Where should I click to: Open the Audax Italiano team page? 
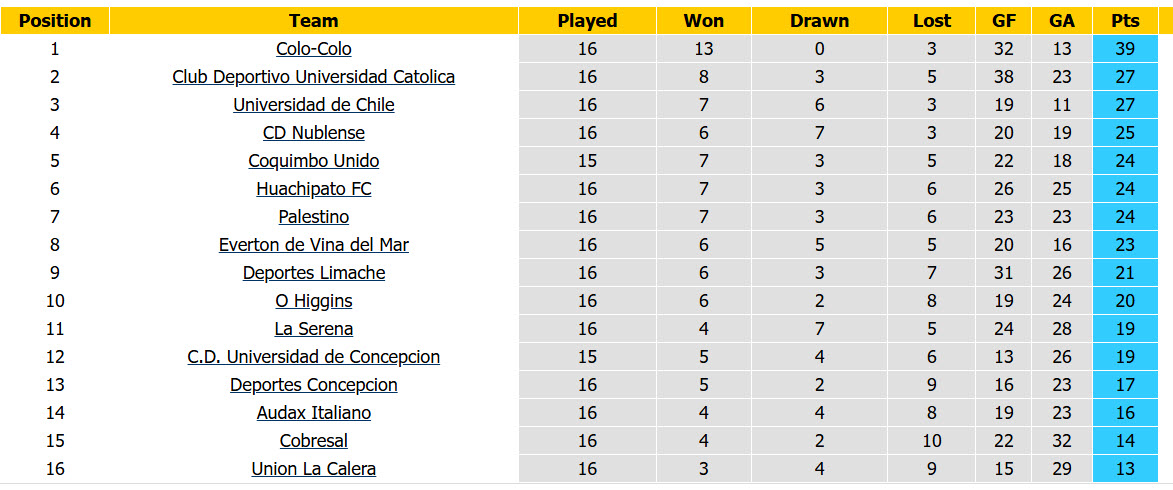(313, 413)
